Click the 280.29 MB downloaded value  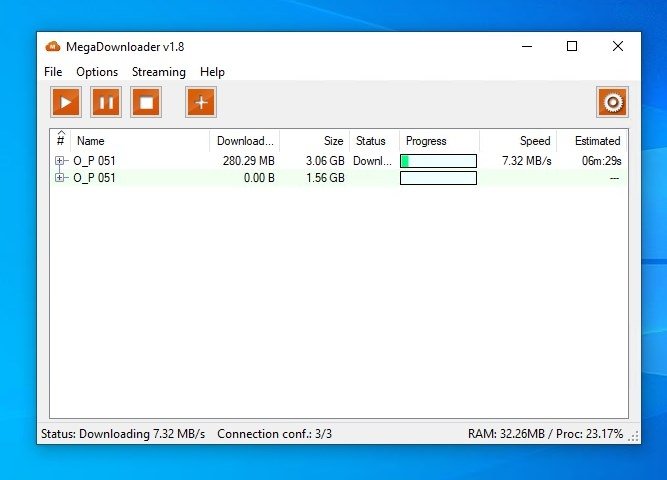point(249,161)
